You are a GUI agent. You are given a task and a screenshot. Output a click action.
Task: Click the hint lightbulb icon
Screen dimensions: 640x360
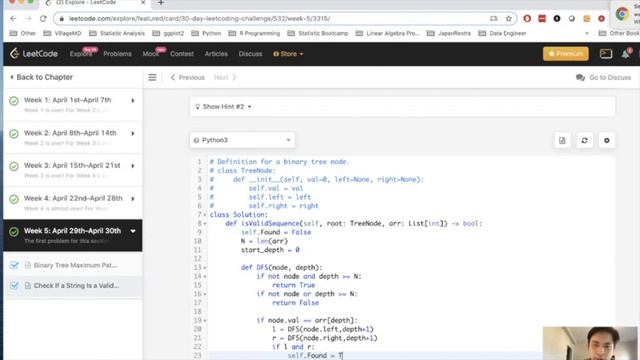click(x=198, y=107)
